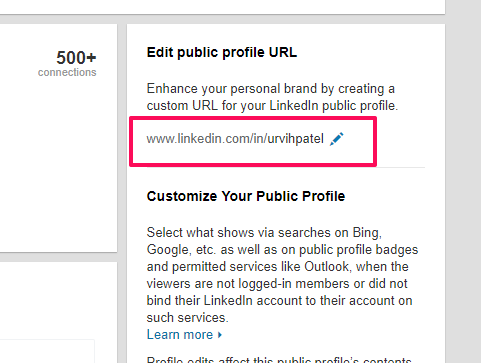Click the arrow beside Learn more
Screen dimensions: 481x363
(220, 335)
